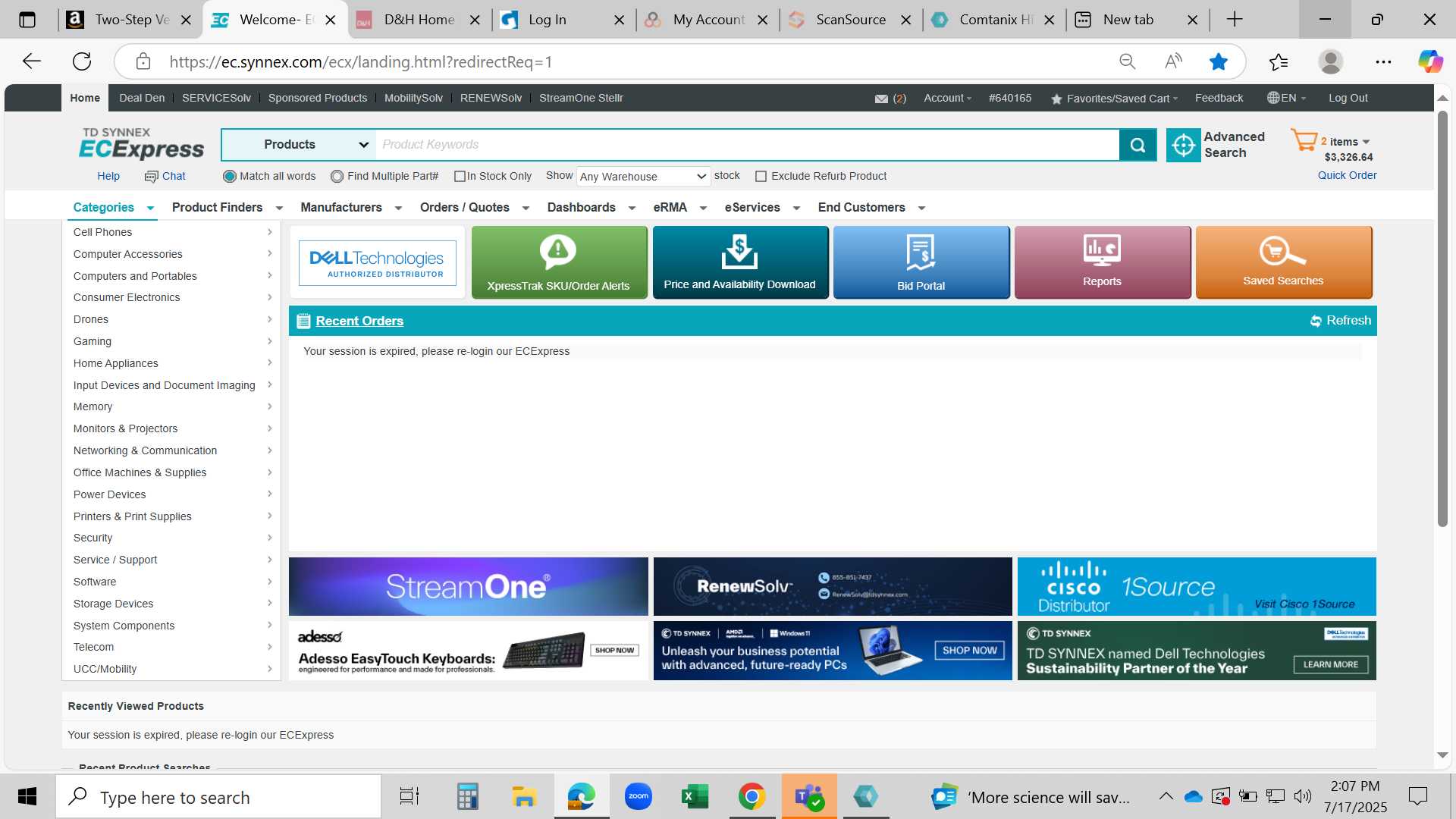
Task: Expand Favorites/Saved Cart dropdown
Action: tap(1122, 99)
